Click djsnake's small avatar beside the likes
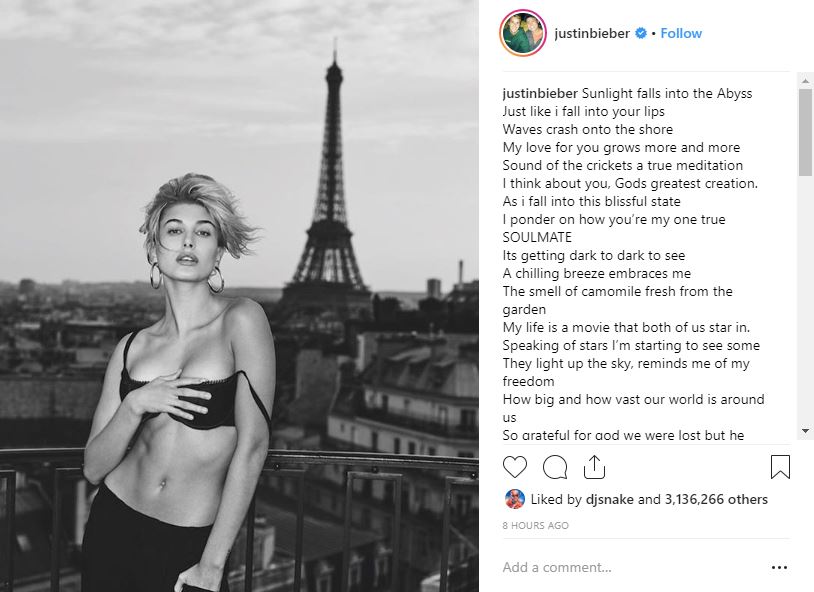Viewport: 814px width, 592px height. (x=514, y=499)
